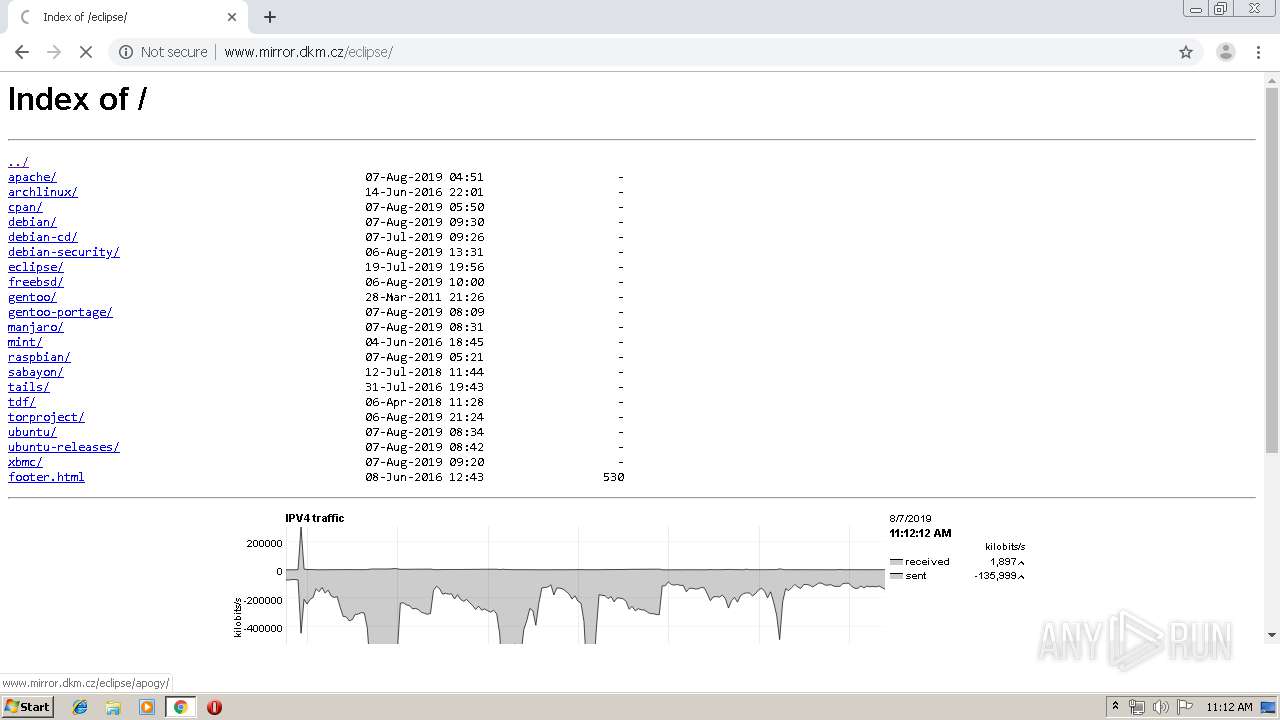Open the Chrome profile avatar
Screen dimensions: 1280x720
tap(1225, 52)
